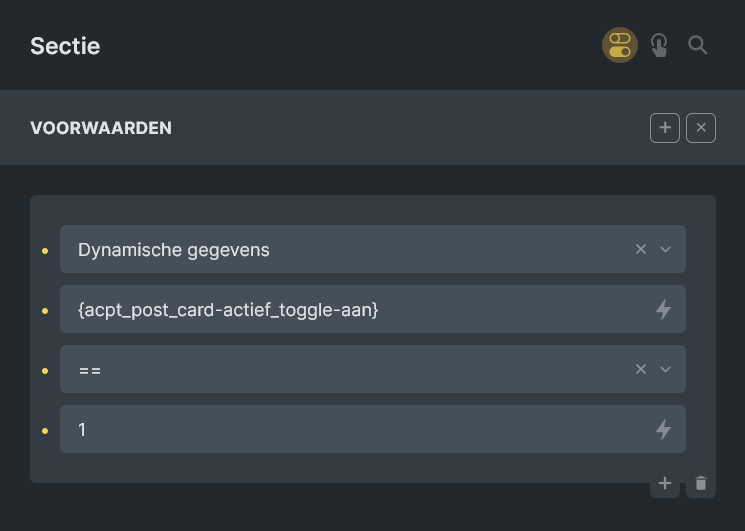Focus the acpt_post_card-actief_toggle-aan field
745x531 pixels.
[x=372, y=309]
